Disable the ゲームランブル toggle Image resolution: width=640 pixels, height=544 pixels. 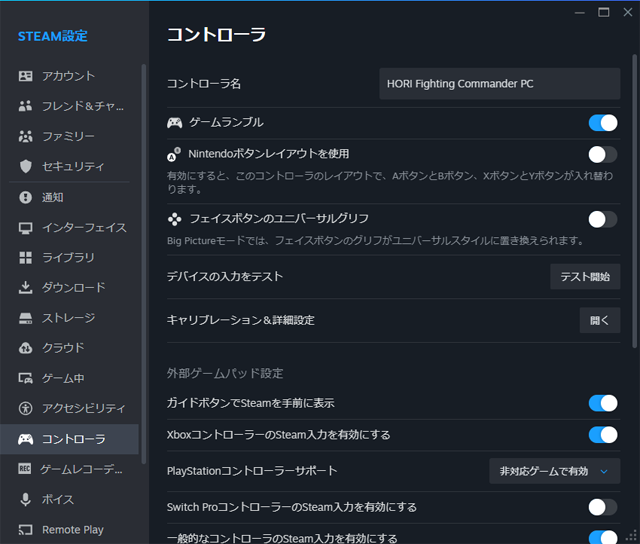click(x=603, y=123)
